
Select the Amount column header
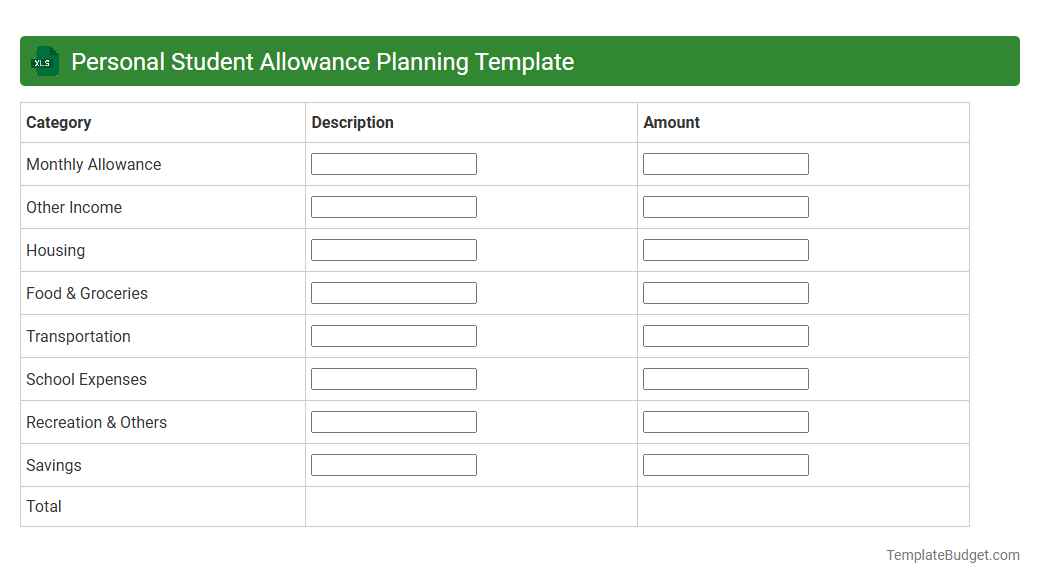pos(672,122)
